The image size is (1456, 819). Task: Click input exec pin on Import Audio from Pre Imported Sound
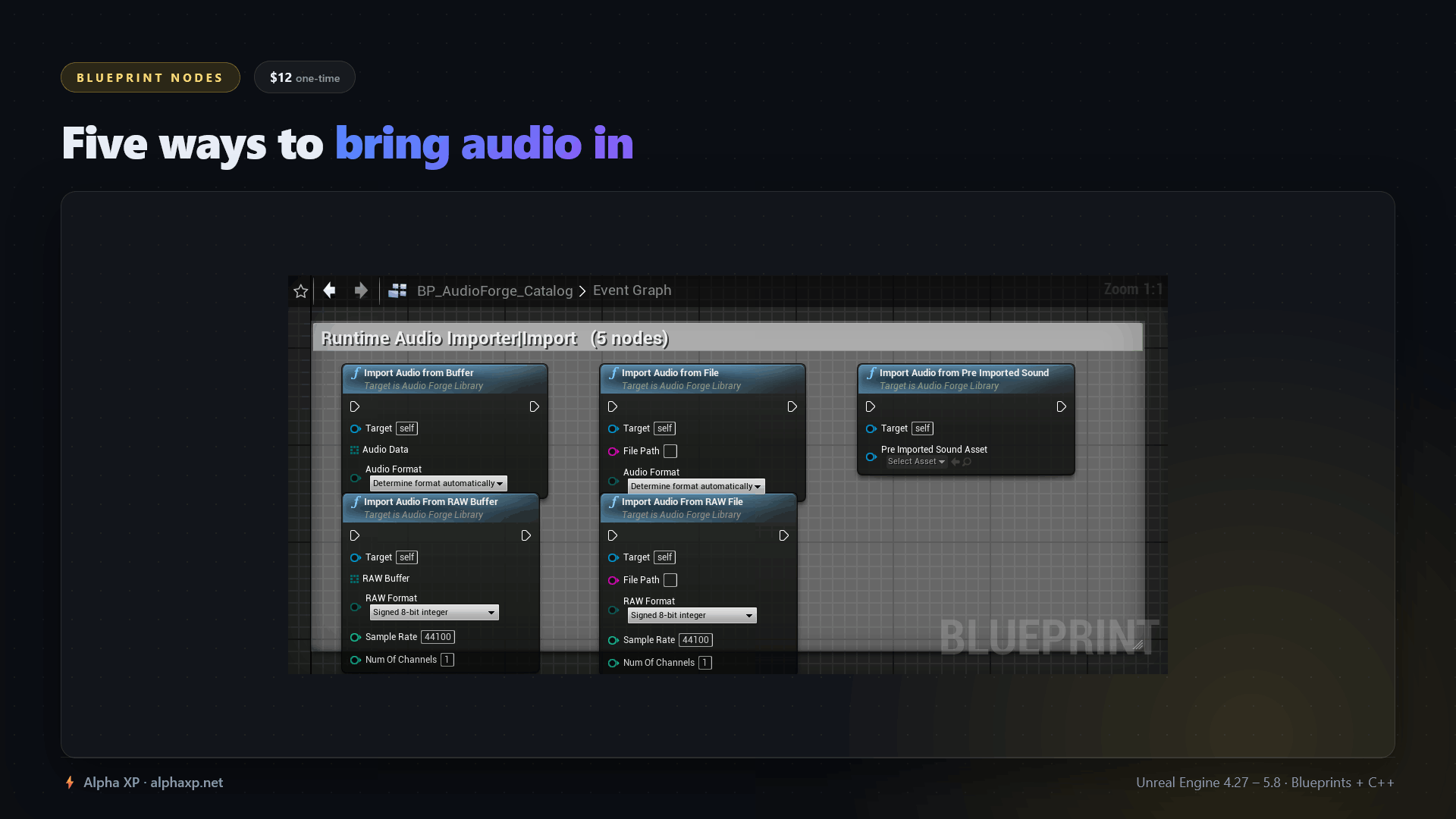coord(871,407)
